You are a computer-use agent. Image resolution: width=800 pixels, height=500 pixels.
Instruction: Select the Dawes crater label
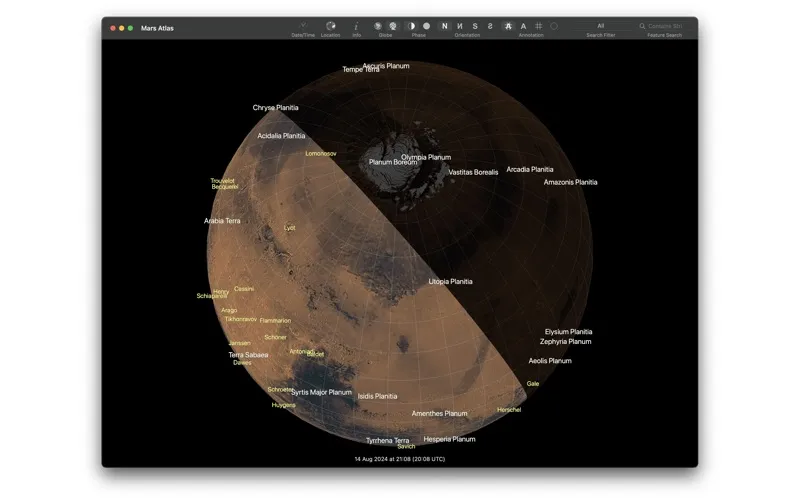point(242,363)
